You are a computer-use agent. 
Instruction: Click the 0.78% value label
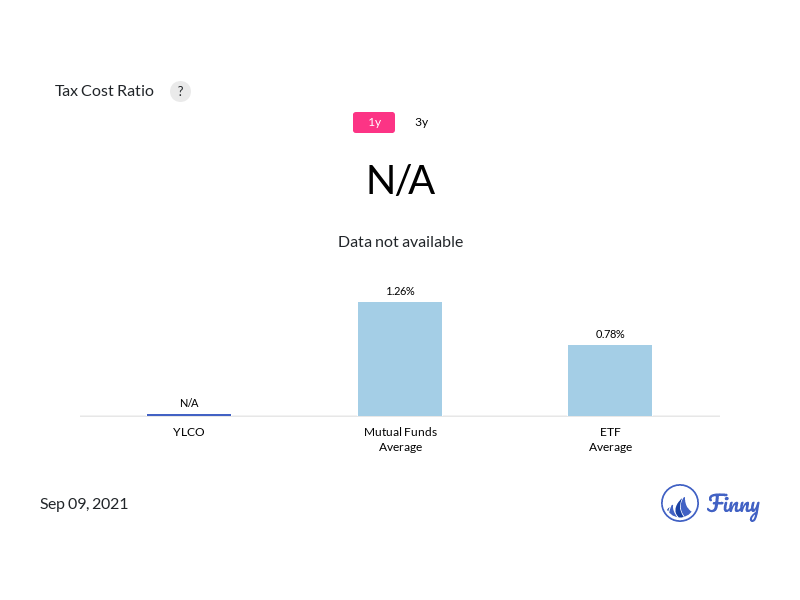tap(610, 334)
